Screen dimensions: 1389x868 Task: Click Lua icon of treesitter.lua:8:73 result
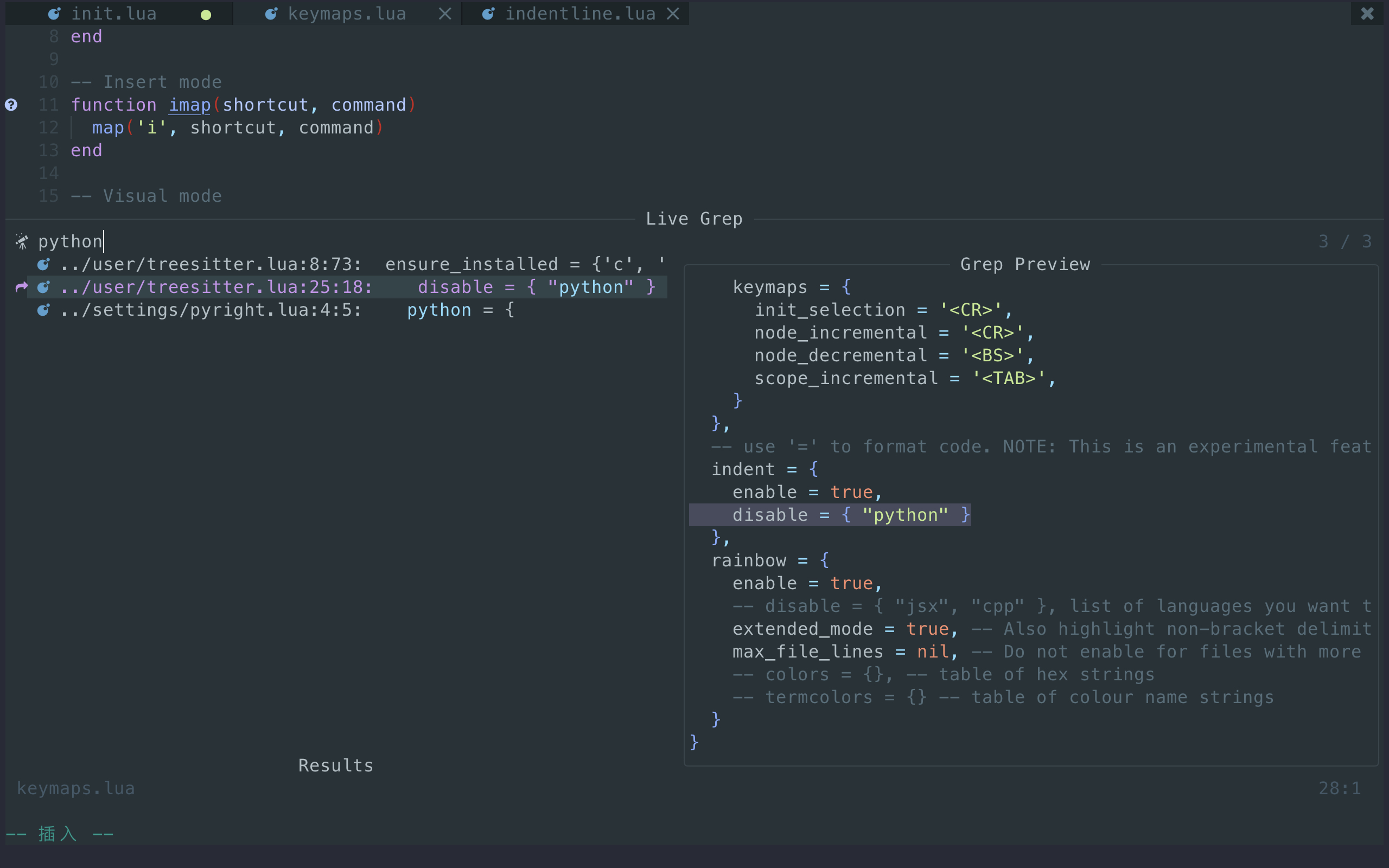click(43, 264)
